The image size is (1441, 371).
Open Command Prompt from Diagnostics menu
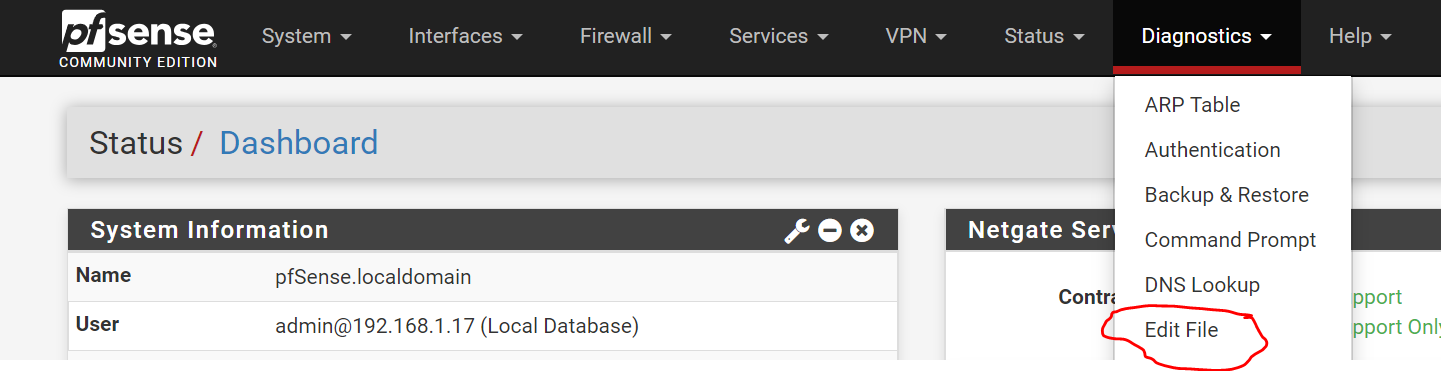[1230, 240]
